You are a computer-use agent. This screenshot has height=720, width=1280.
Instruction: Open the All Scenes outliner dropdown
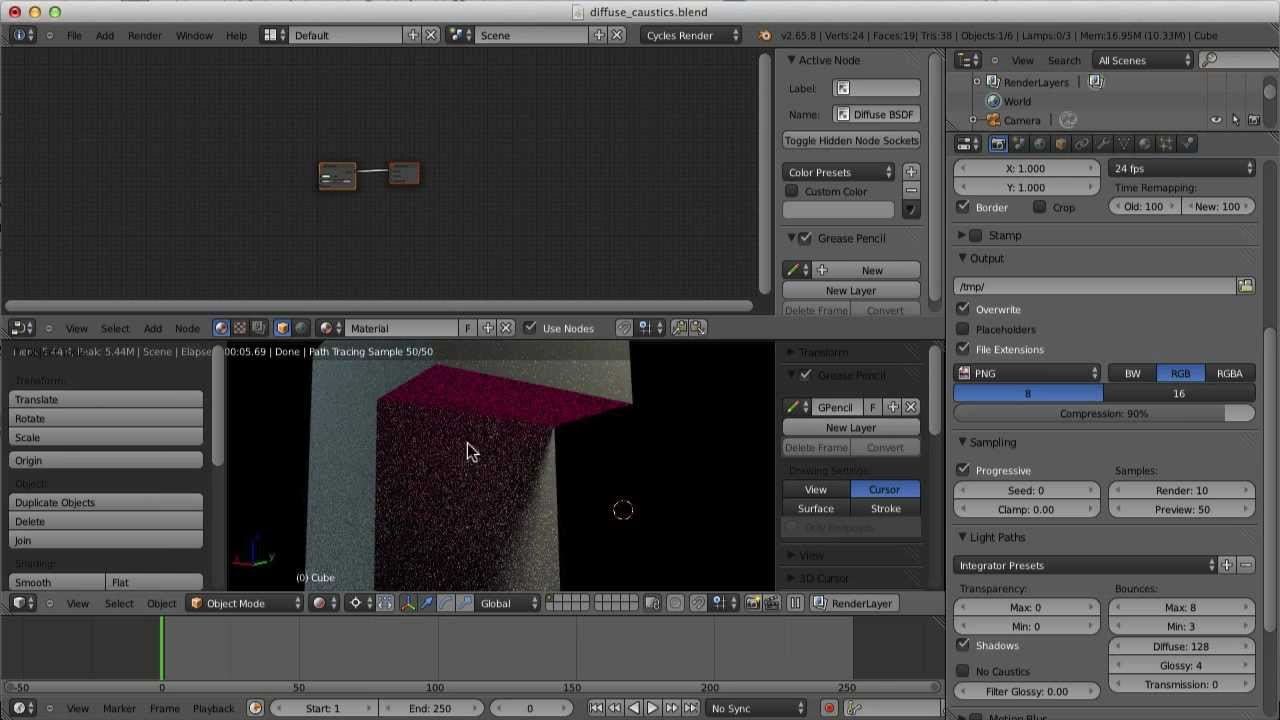click(x=1143, y=60)
